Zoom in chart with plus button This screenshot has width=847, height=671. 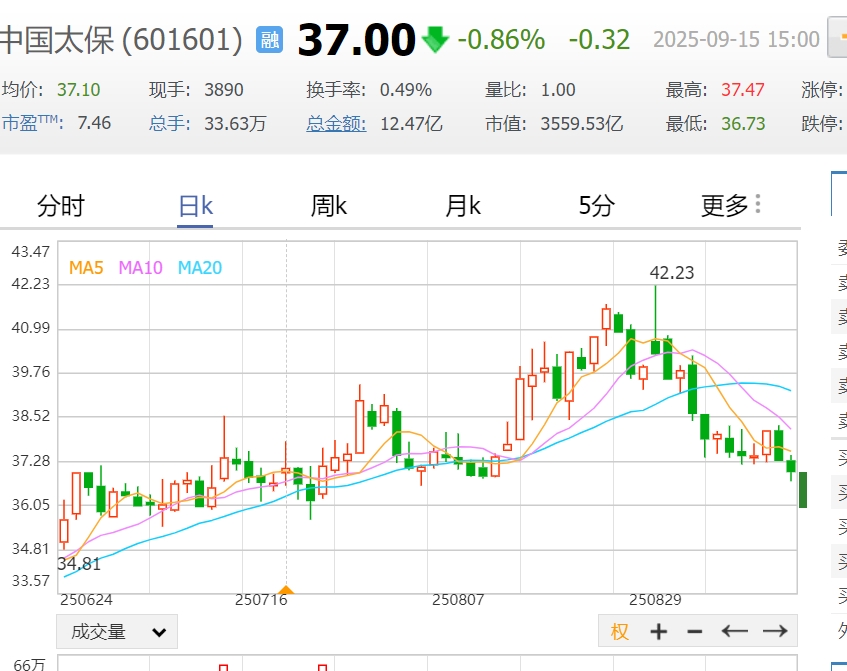[658, 631]
